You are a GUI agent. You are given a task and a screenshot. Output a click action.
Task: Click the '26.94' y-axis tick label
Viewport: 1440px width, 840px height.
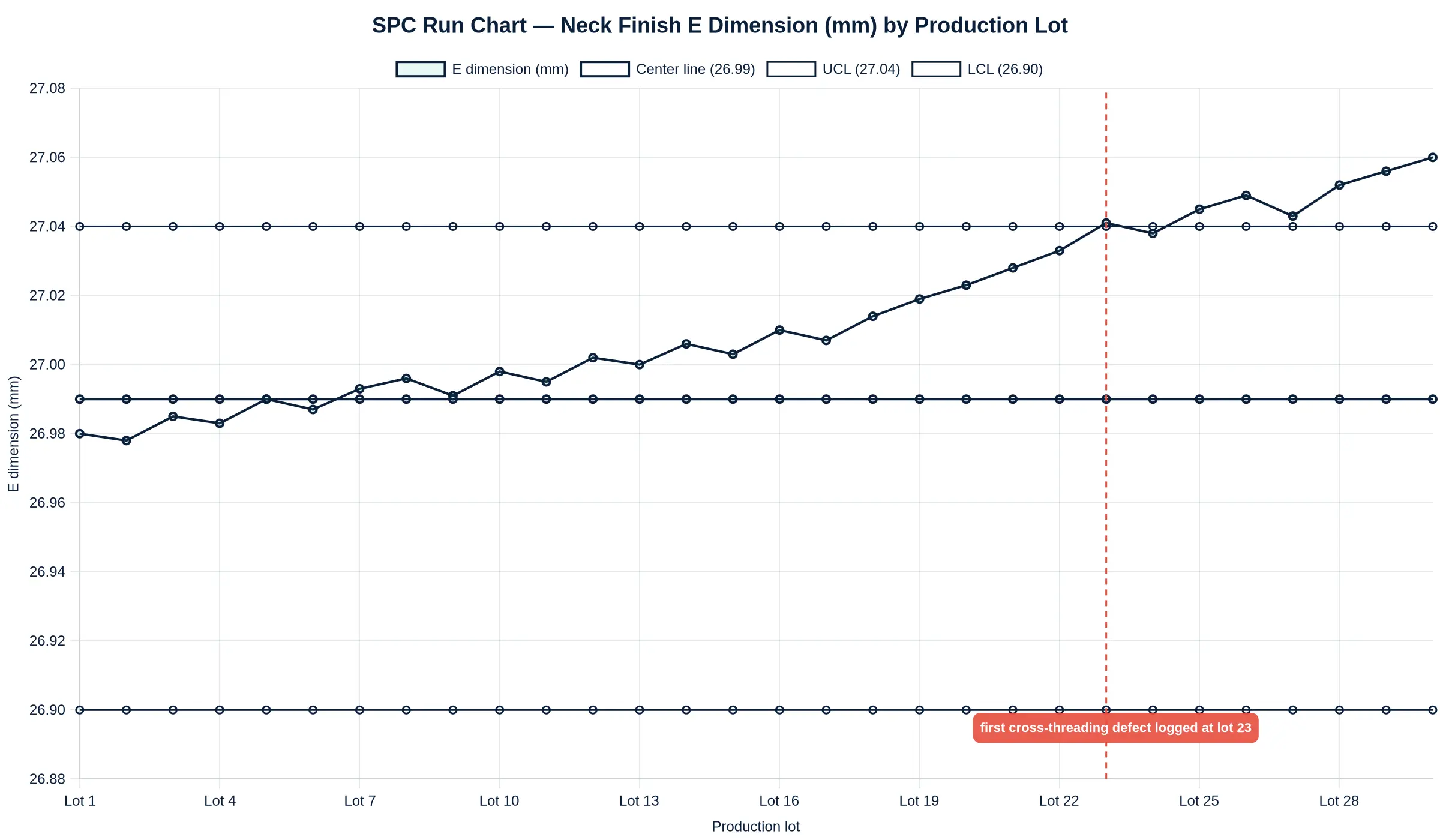47,571
